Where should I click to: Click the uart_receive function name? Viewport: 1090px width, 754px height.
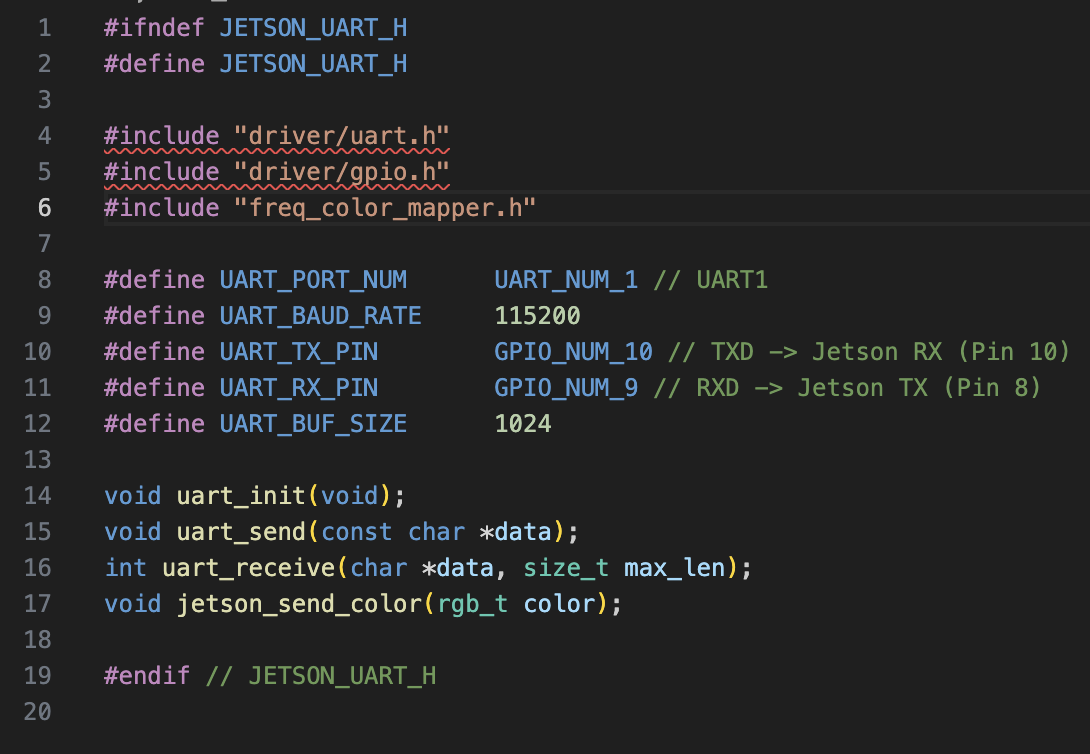[x=248, y=568]
